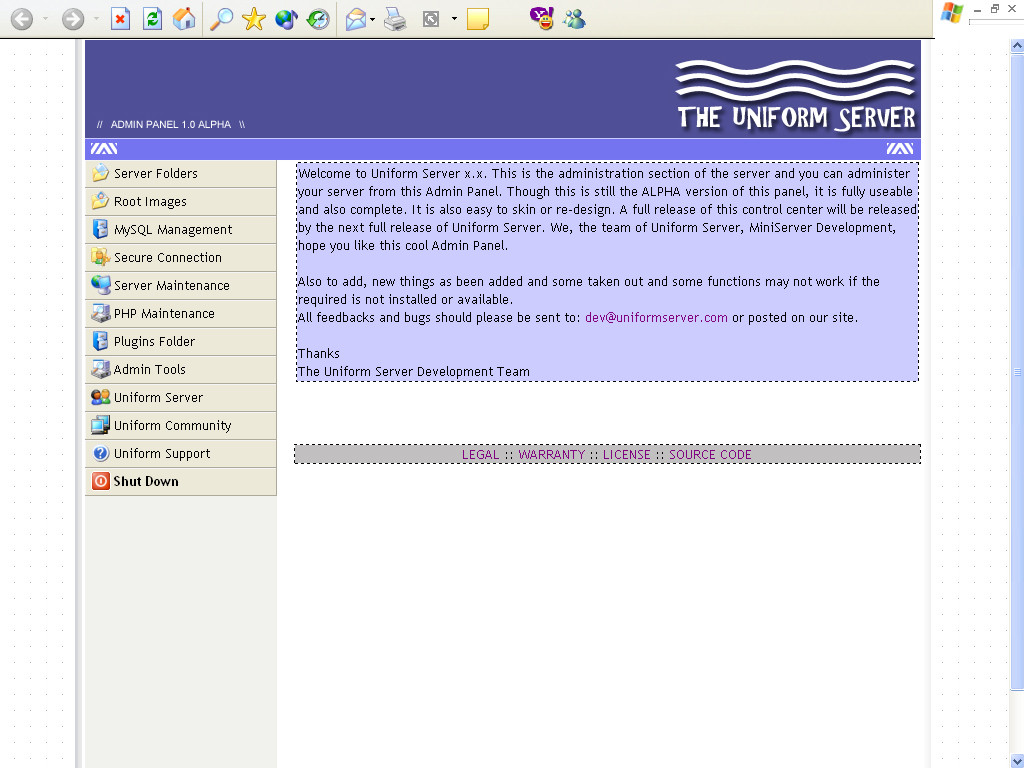Screen dimensions: 1024x768
Task: Open MySQL Management in the sidebar
Action: coord(181,230)
